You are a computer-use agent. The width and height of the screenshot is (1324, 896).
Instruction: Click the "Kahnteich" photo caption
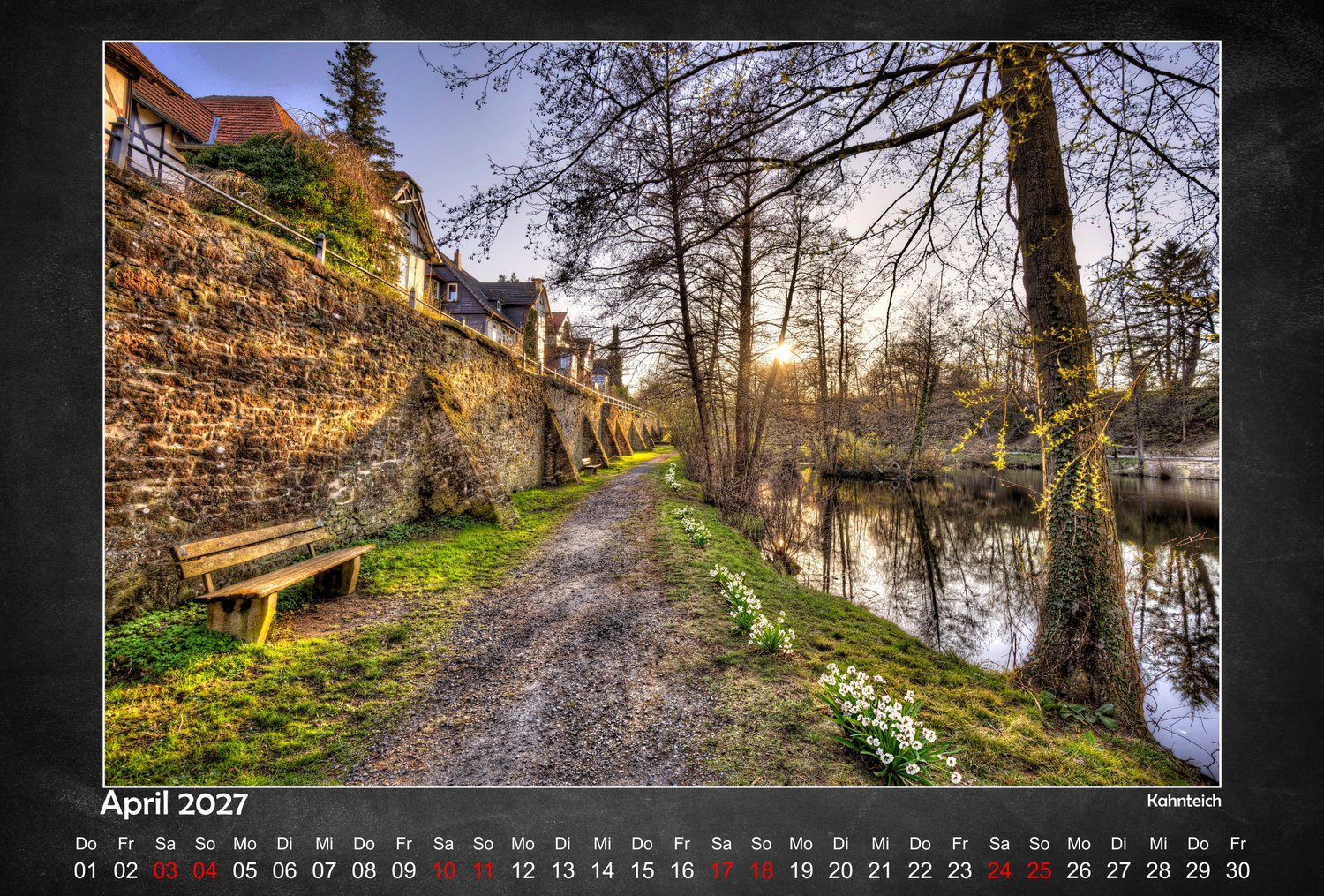(1184, 801)
